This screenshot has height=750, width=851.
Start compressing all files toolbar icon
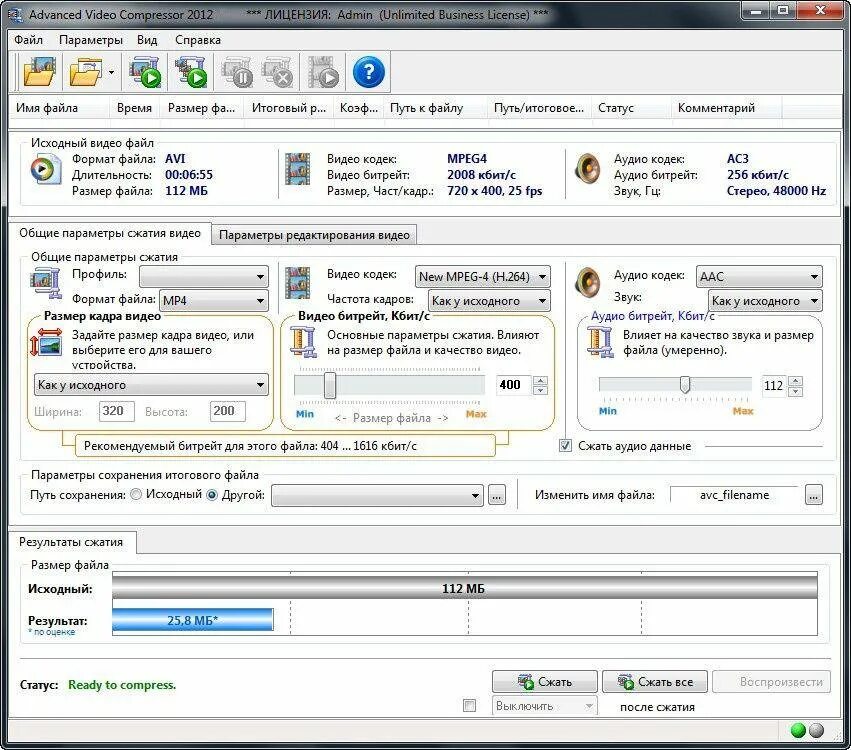click(x=190, y=72)
